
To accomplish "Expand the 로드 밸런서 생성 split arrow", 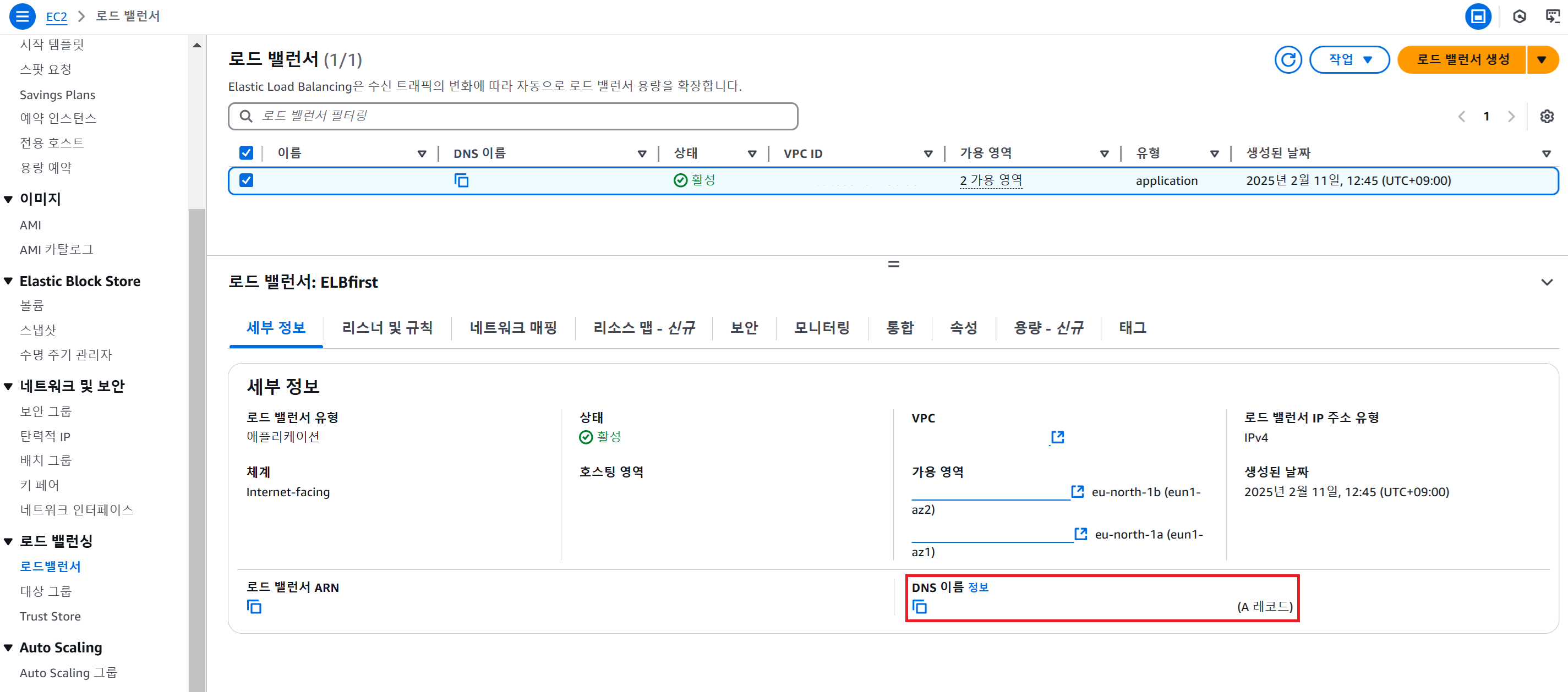I will (1541, 59).
